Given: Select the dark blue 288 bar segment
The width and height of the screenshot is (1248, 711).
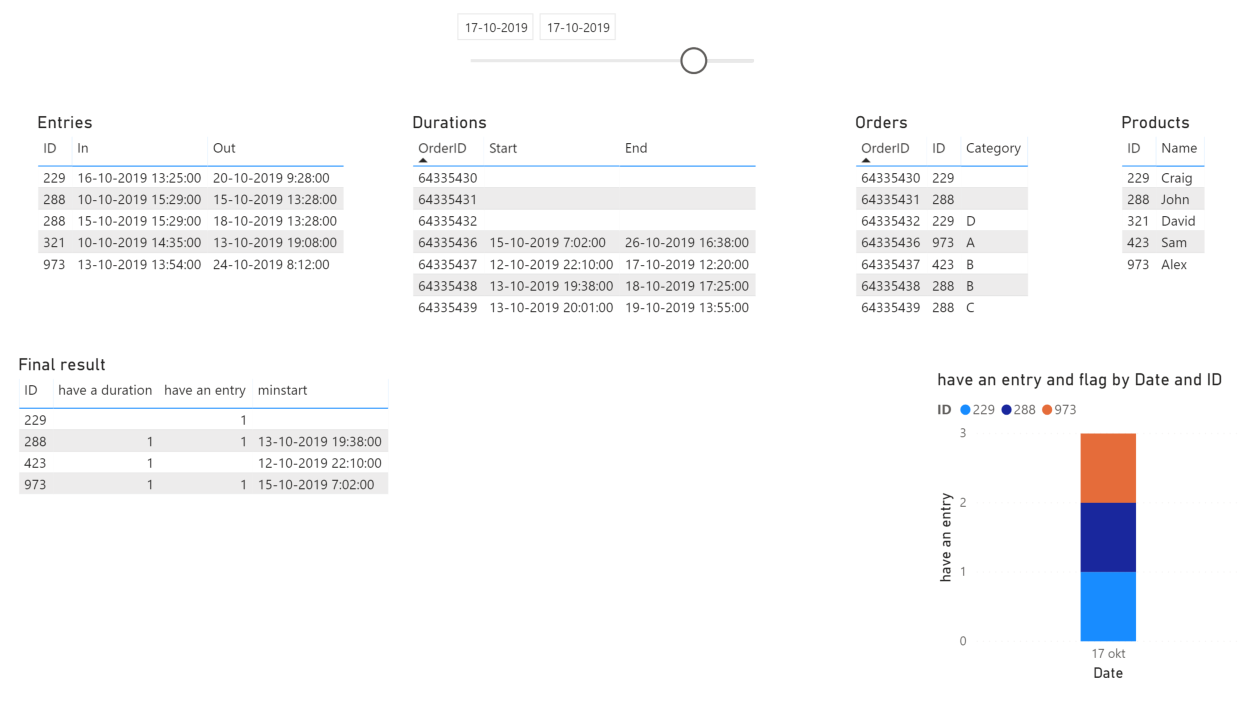Looking at the screenshot, I should click(1108, 537).
